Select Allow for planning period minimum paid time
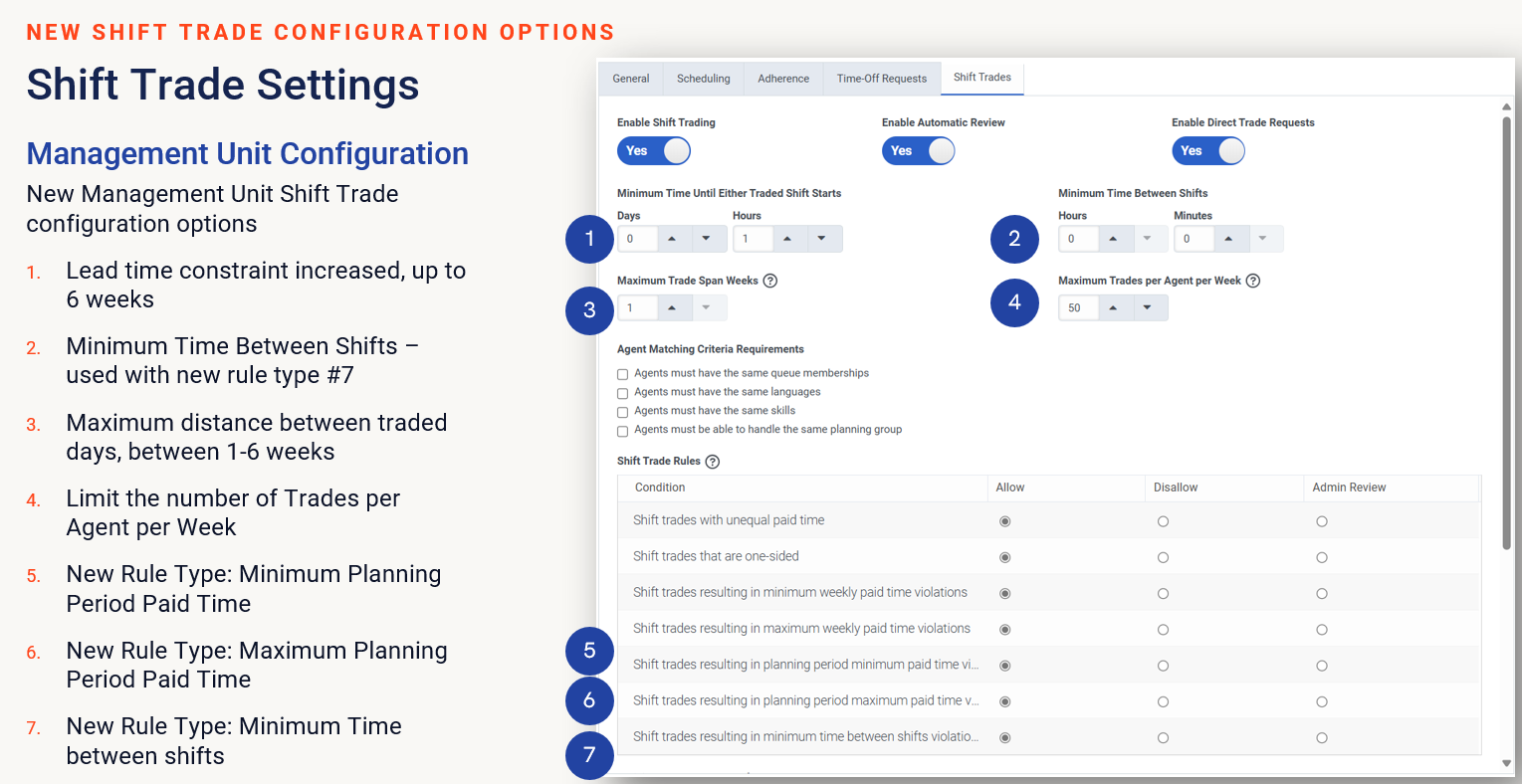1522x784 pixels. (x=1005, y=666)
